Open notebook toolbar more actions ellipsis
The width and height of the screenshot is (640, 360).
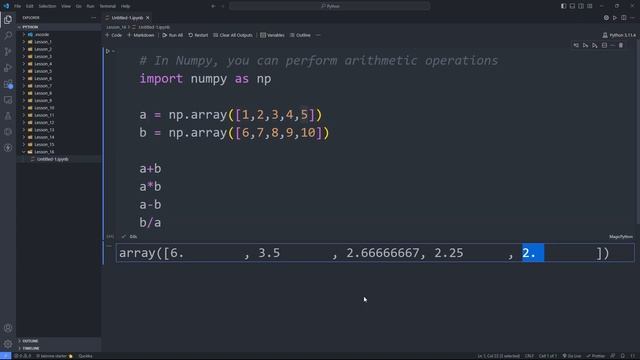pyautogui.click(x=318, y=35)
